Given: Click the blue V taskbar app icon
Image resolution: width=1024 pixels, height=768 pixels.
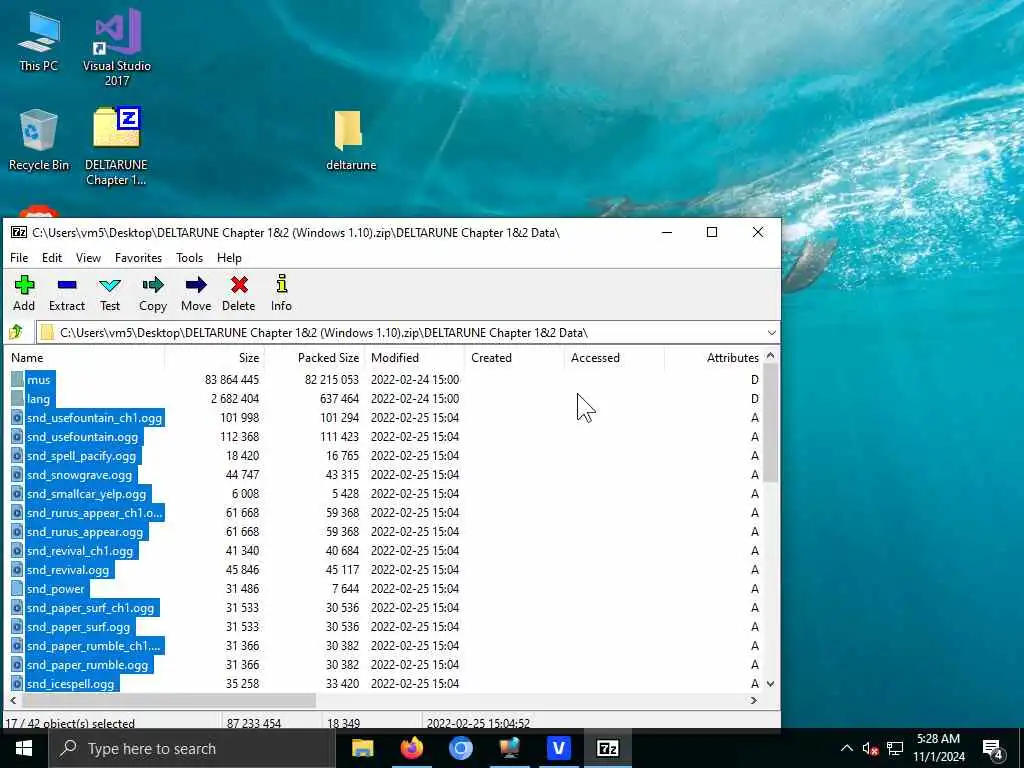Looking at the screenshot, I should tap(558, 748).
